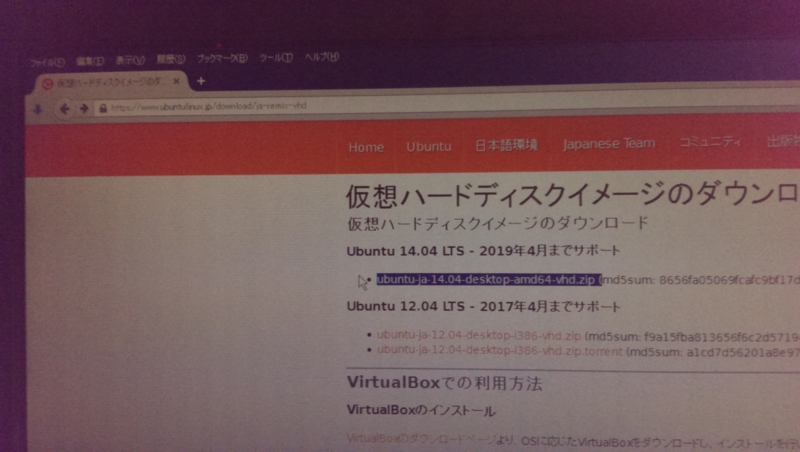Click the VirtualBoxでの利用方法 heading
The width and height of the screenshot is (800, 452).
tap(444, 383)
